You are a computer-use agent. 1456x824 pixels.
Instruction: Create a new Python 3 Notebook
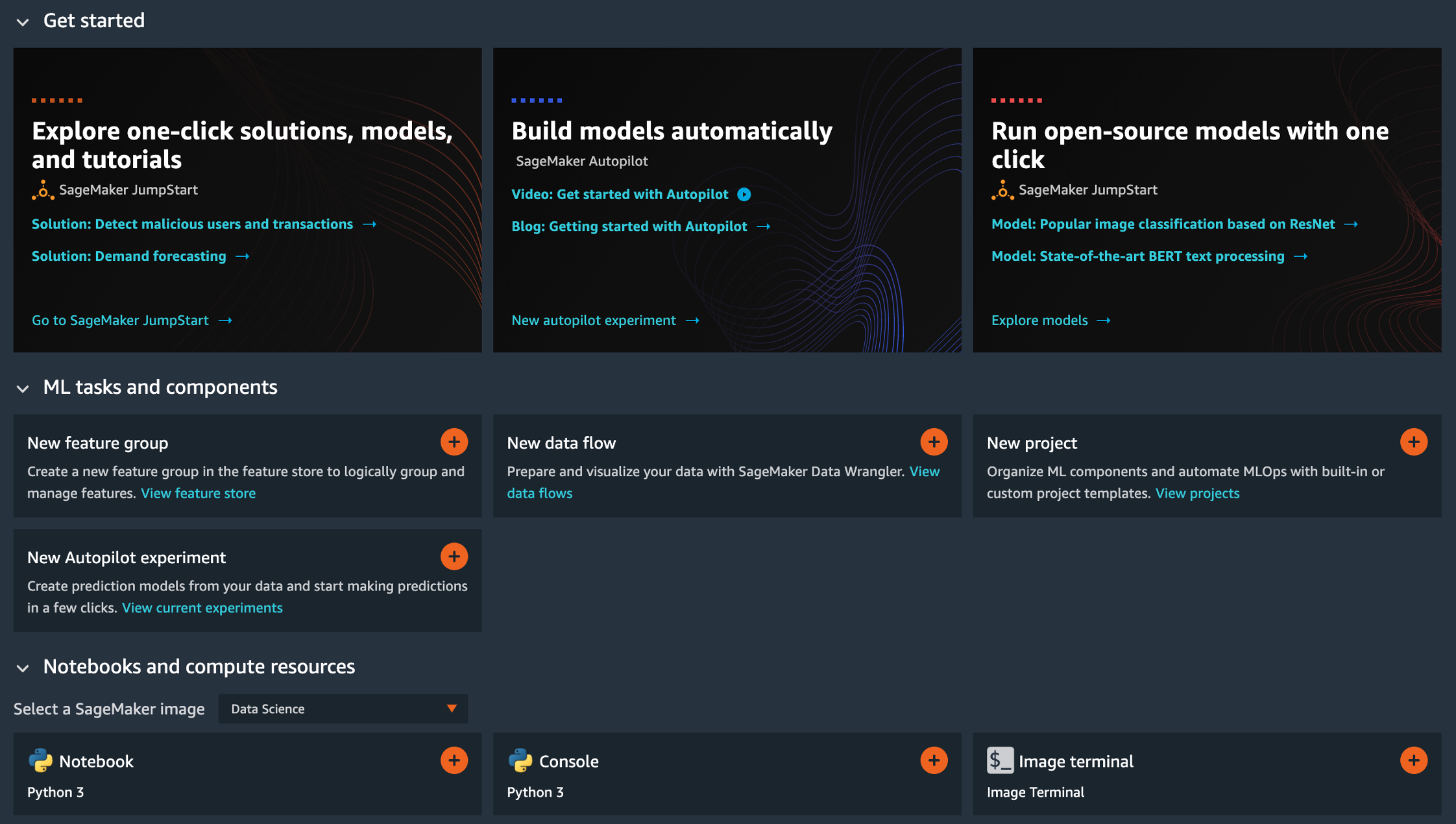tap(454, 760)
